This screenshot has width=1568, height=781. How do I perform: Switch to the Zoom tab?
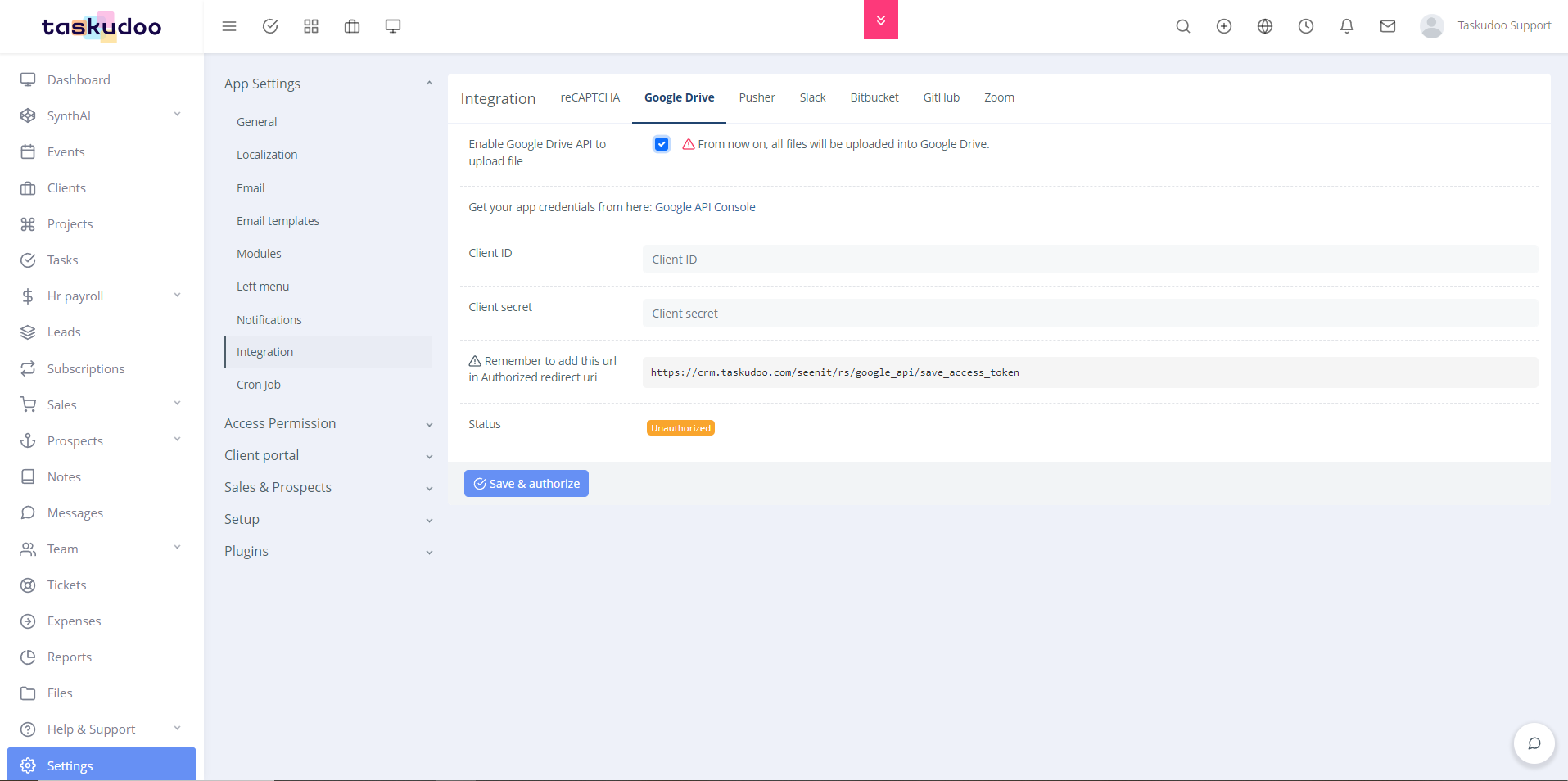[x=999, y=97]
